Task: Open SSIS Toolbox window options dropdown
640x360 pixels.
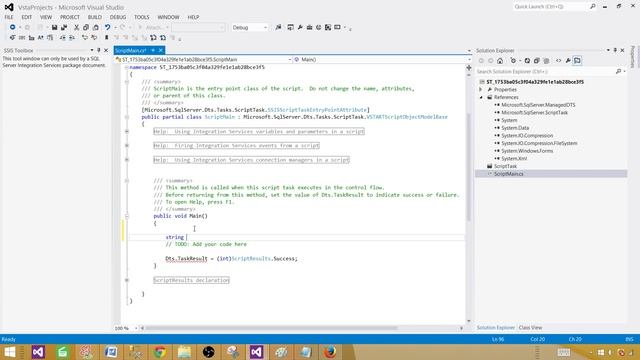Action: 91,50
